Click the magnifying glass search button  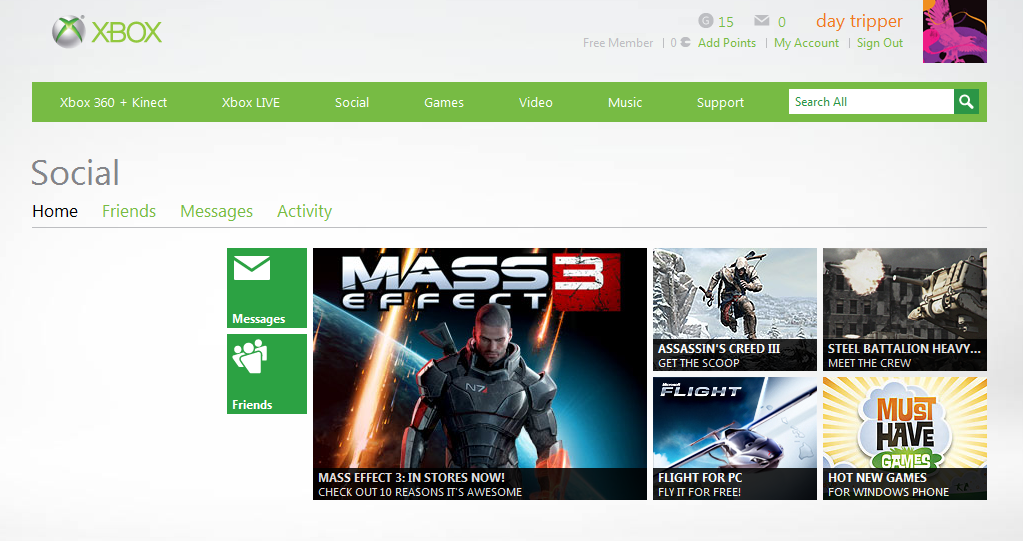pyautogui.click(x=966, y=102)
